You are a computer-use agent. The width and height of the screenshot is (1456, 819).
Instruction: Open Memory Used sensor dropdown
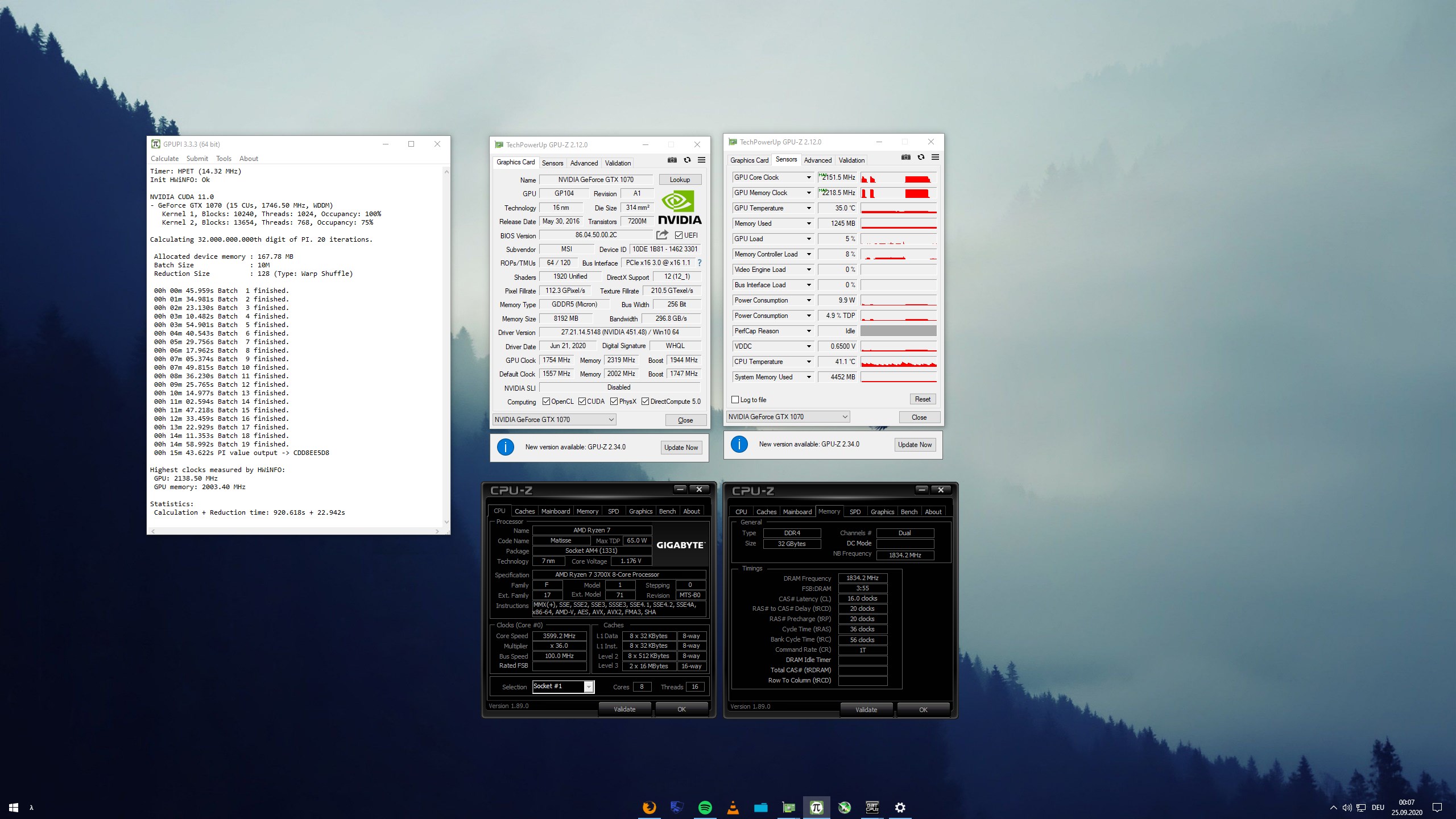tap(809, 224)
